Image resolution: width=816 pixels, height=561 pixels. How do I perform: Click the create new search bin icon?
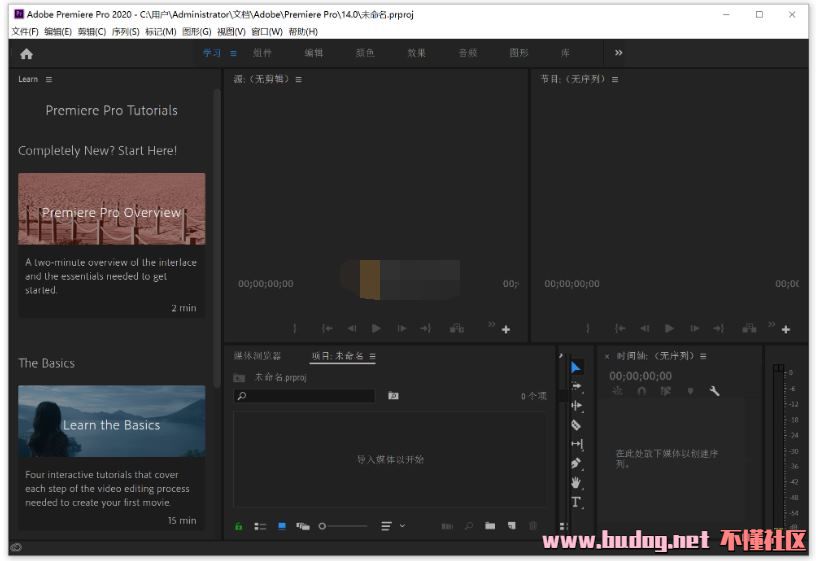393,396
